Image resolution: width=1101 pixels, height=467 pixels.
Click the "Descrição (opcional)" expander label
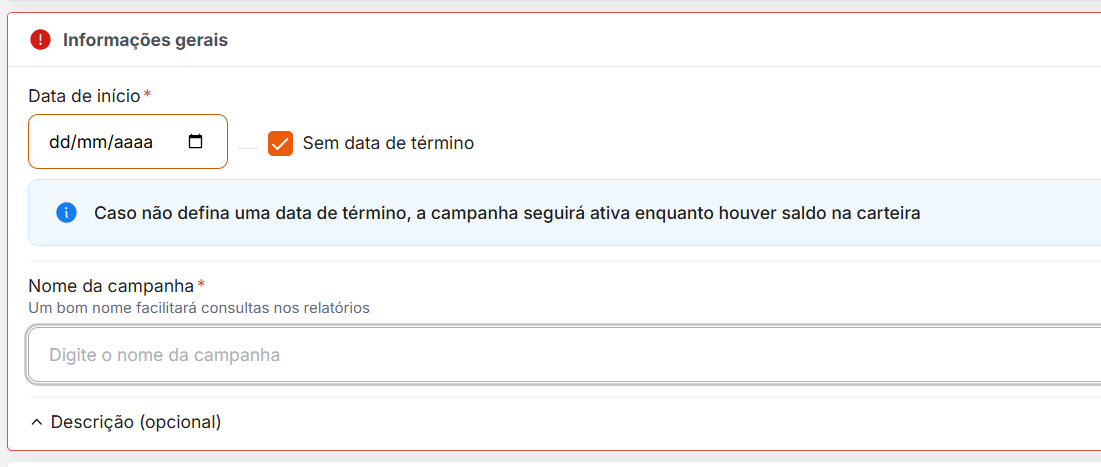(136, 422)
